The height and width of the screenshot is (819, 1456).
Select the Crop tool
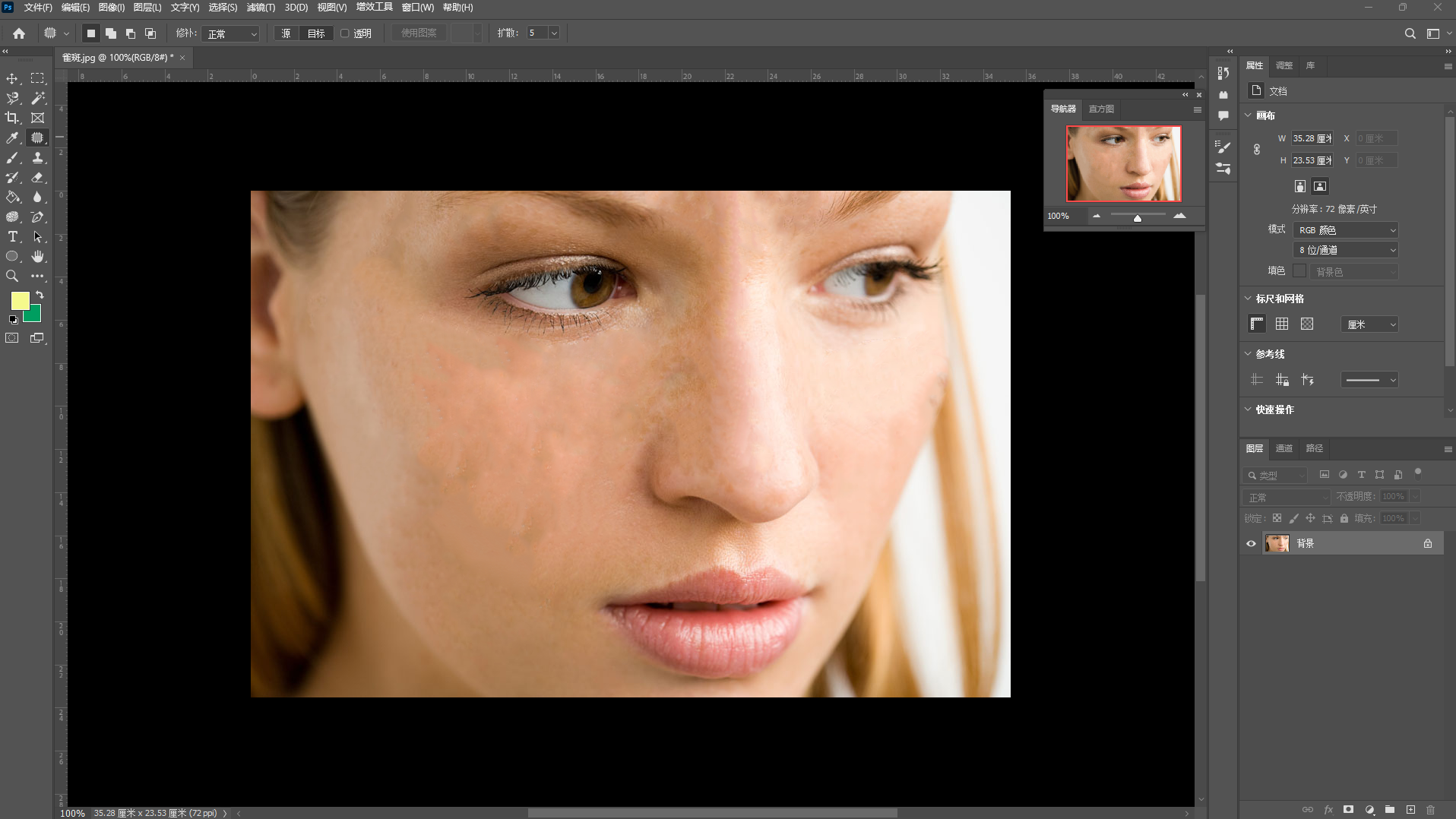click(x=12, y=118)
